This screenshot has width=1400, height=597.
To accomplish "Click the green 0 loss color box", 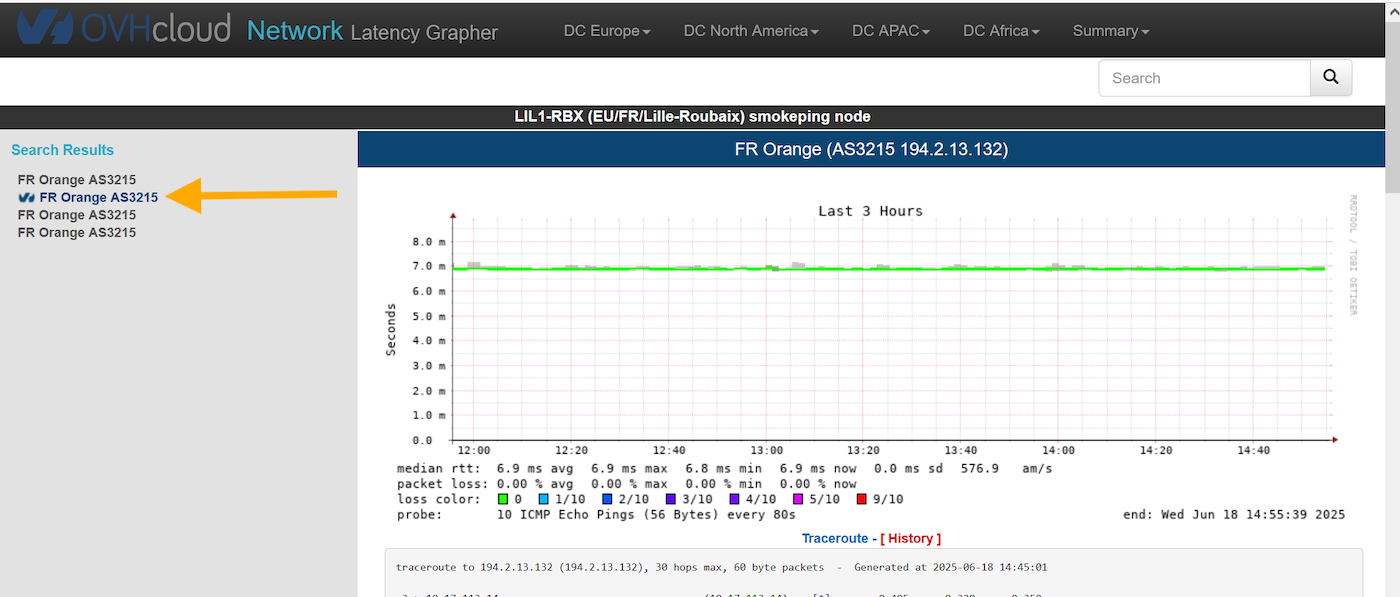I will (503, 499).
